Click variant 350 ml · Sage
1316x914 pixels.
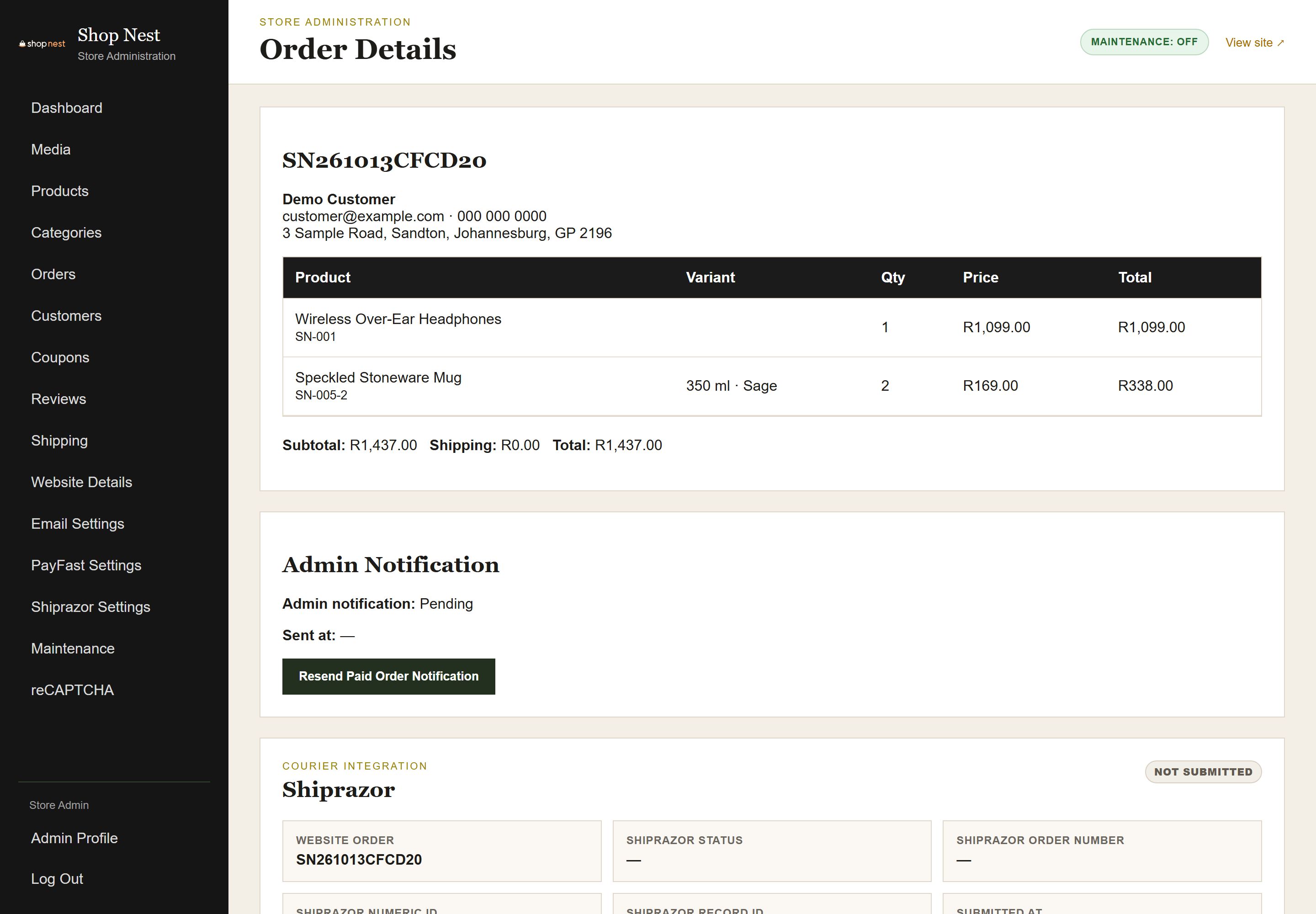tap(731, 386)
